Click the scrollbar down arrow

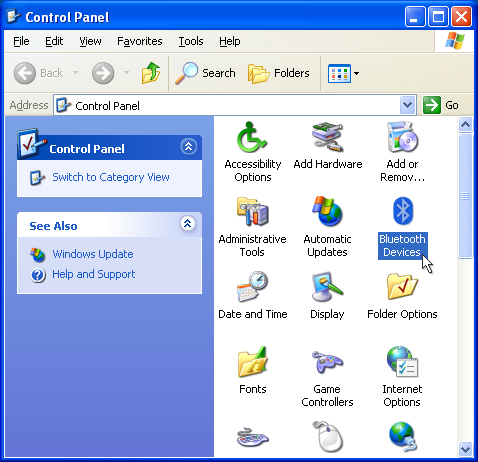coord(465,449)
